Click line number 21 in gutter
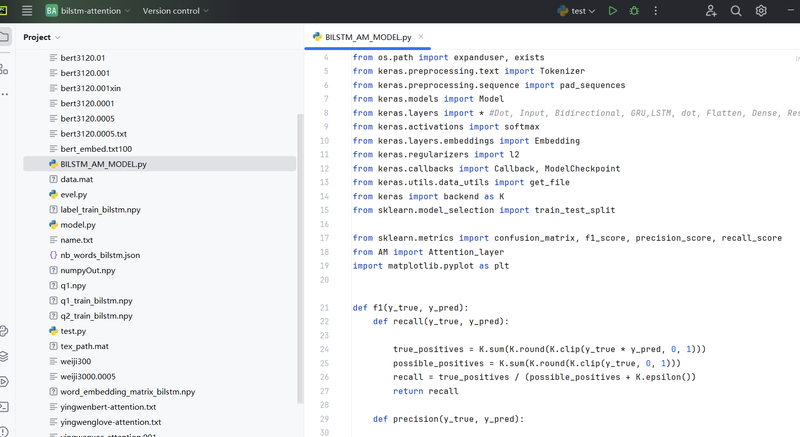The height and width of the screenshot is (437, 800). (324, 307)
